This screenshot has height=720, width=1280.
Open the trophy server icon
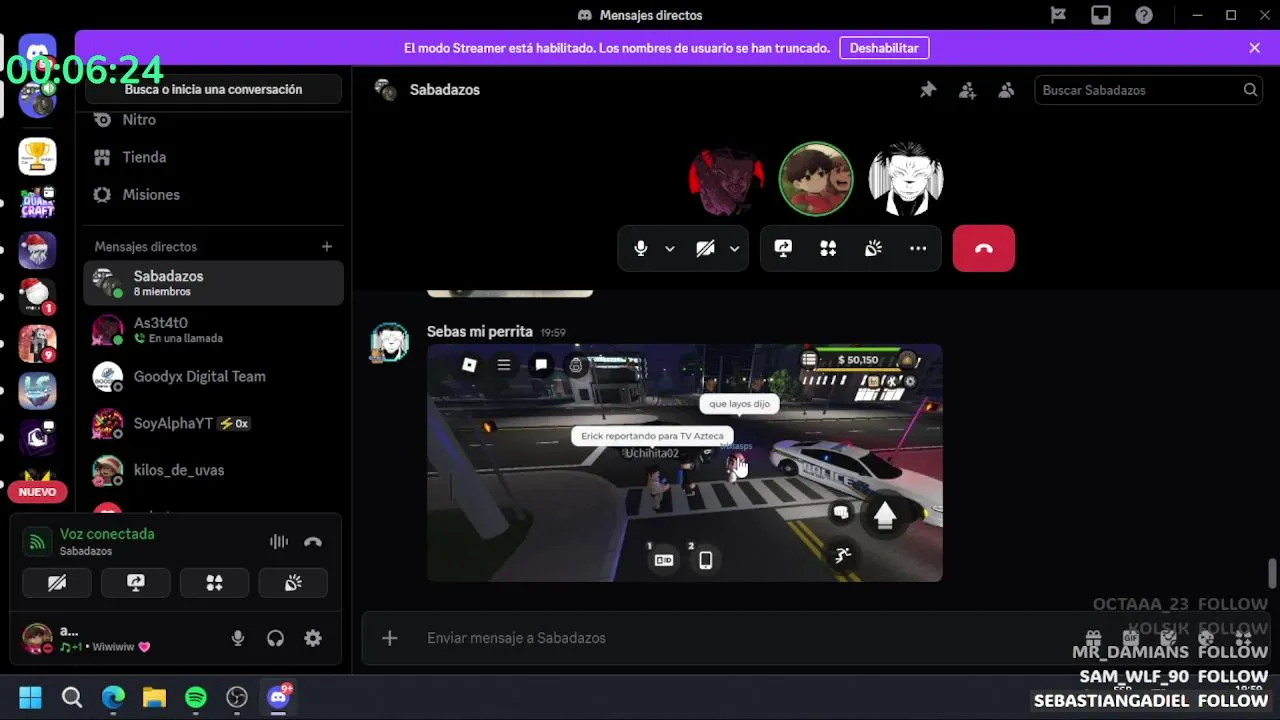click(37, 156)
